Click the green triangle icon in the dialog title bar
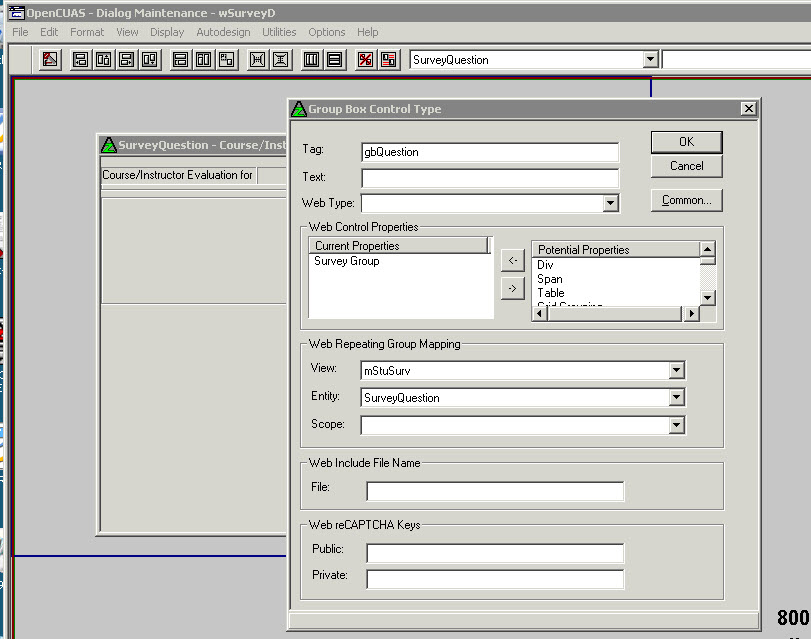Image resolution: width=811 pixels, height=639 pixels. tap(299, 109)
